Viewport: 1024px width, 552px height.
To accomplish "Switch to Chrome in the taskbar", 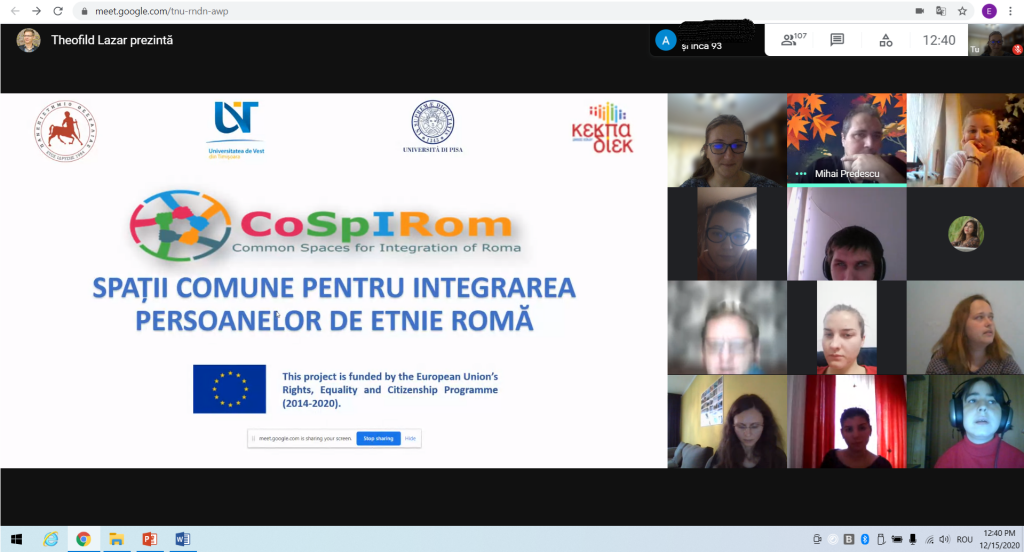I will click(x=83, y=539).
